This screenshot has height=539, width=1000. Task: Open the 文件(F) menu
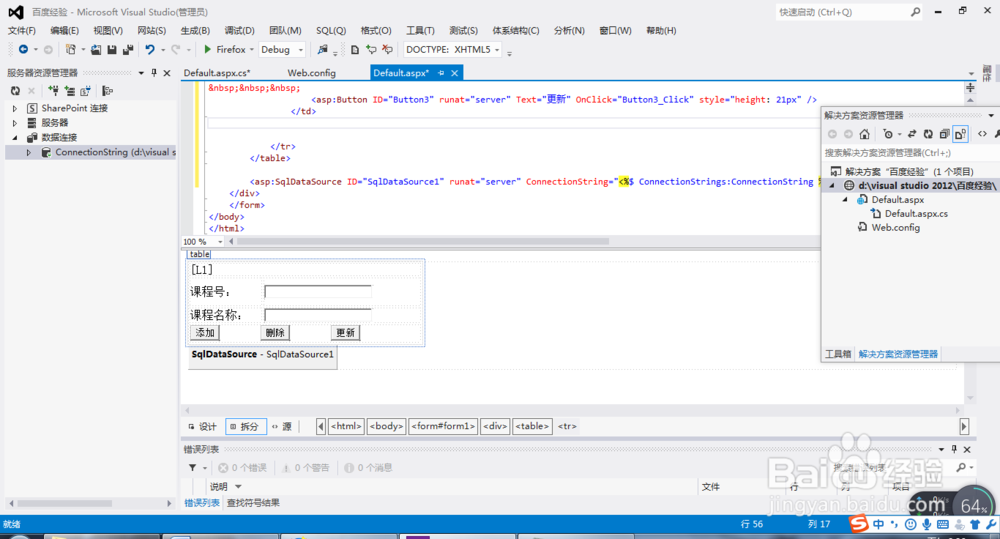(22, 31)
